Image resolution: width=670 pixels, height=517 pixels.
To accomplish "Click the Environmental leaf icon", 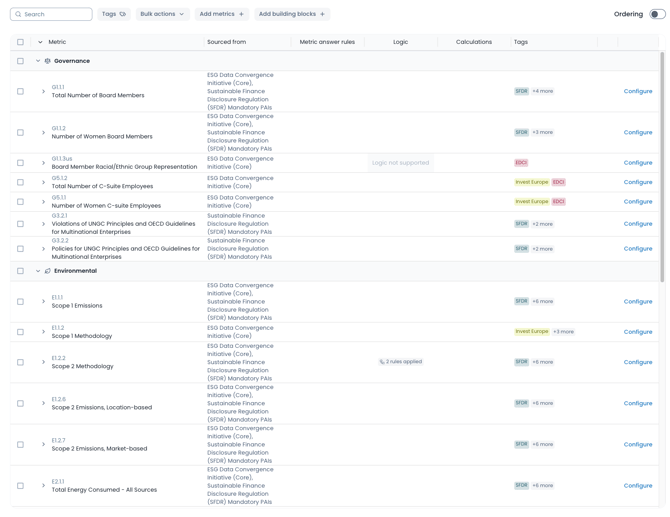I will click(47, 271).
